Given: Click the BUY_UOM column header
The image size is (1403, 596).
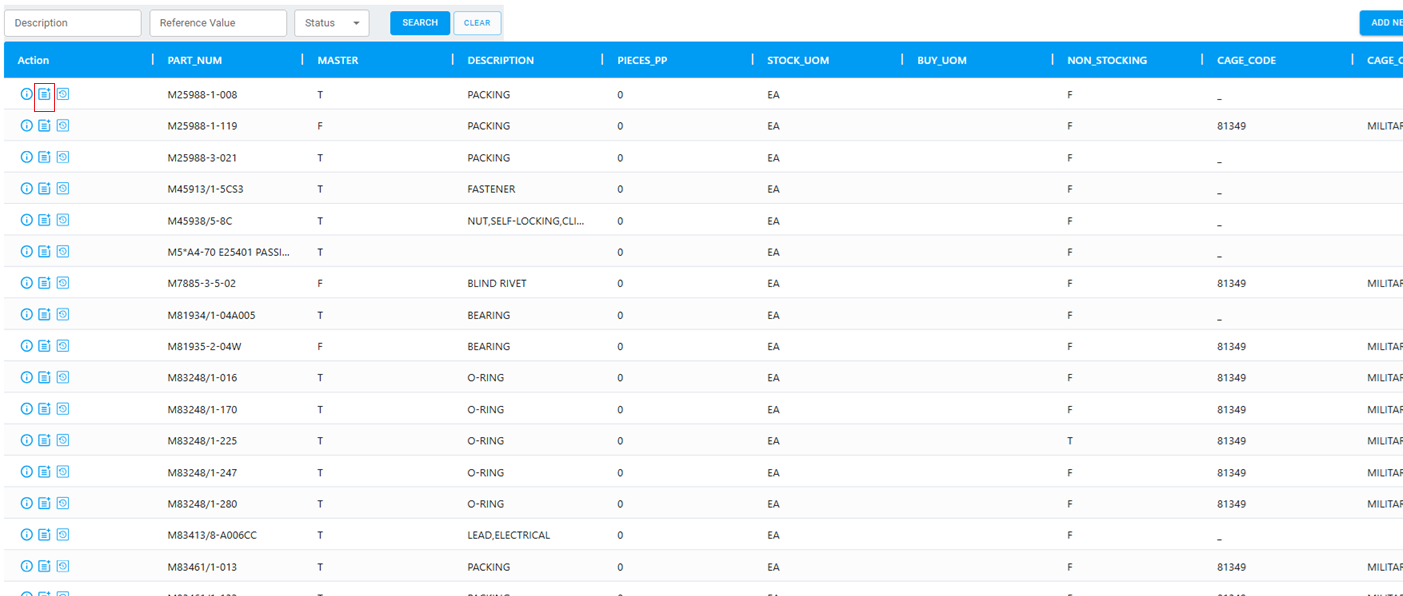Looking at the screenshot, I should click(x=942, y=60).
